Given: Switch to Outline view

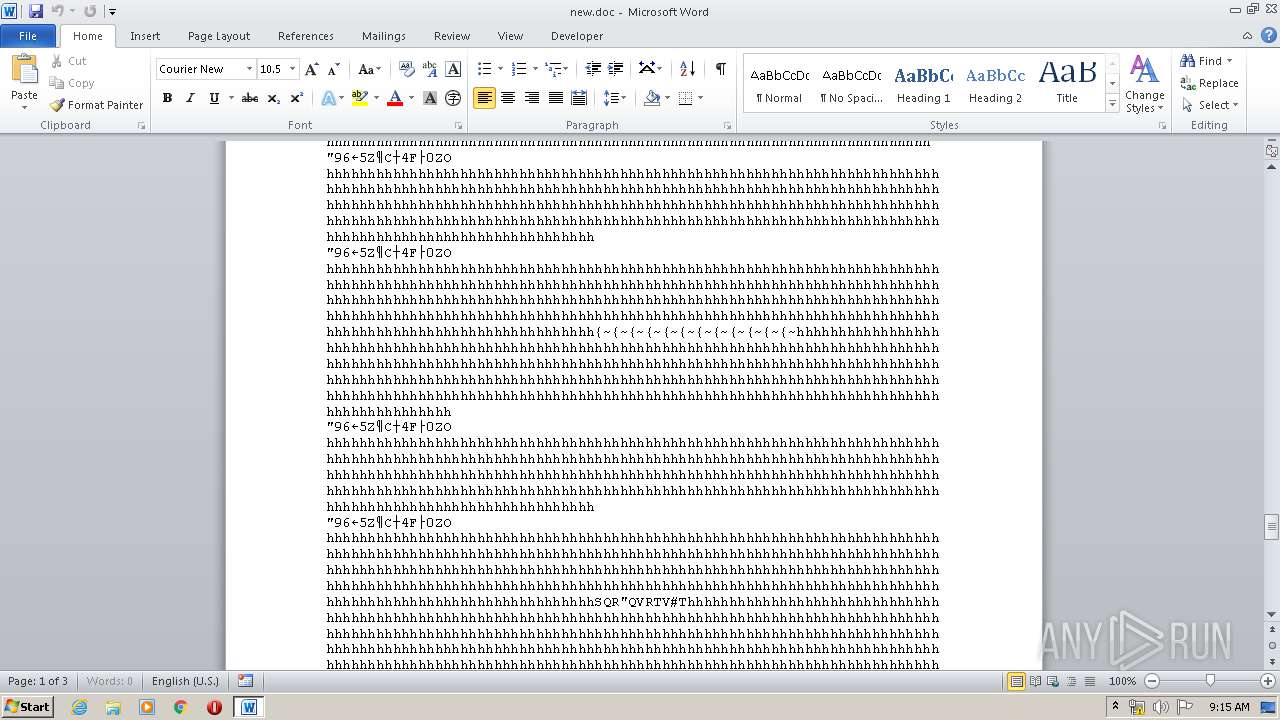Looking at the screenshot, I should 1071,681.
